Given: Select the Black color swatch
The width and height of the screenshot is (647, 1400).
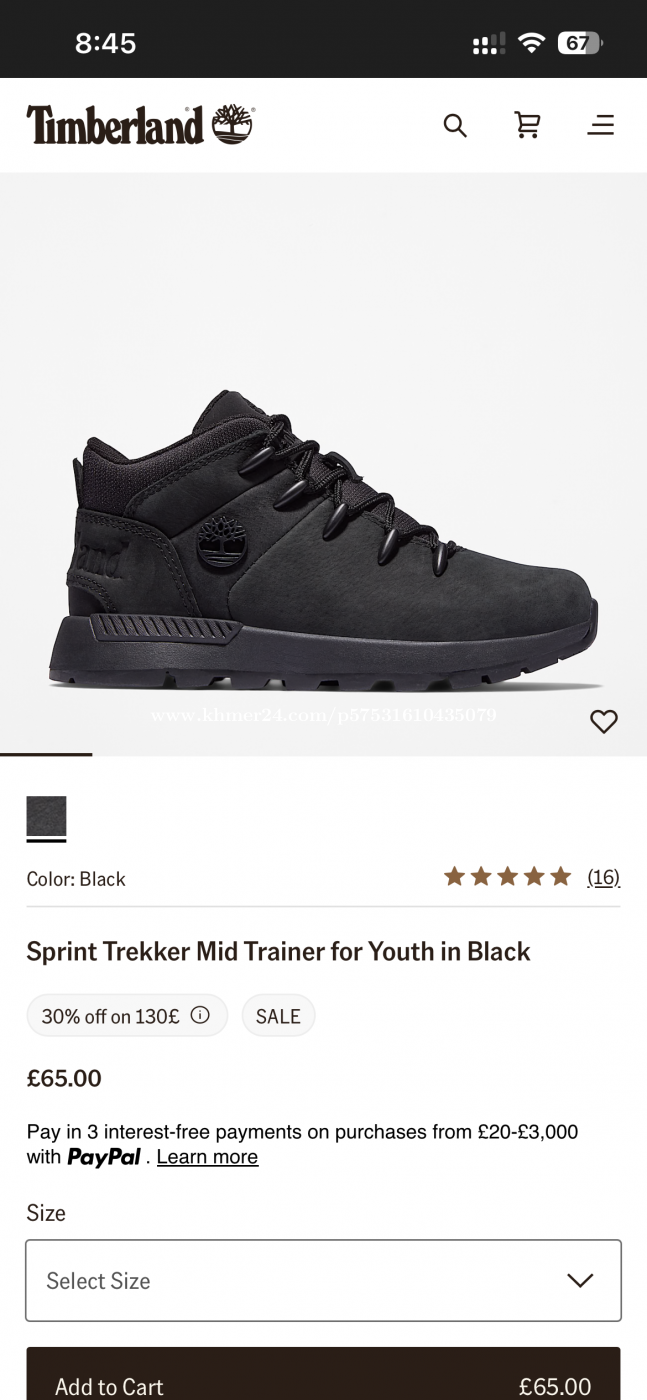Looking at the screenshot, I should (46, 816).
